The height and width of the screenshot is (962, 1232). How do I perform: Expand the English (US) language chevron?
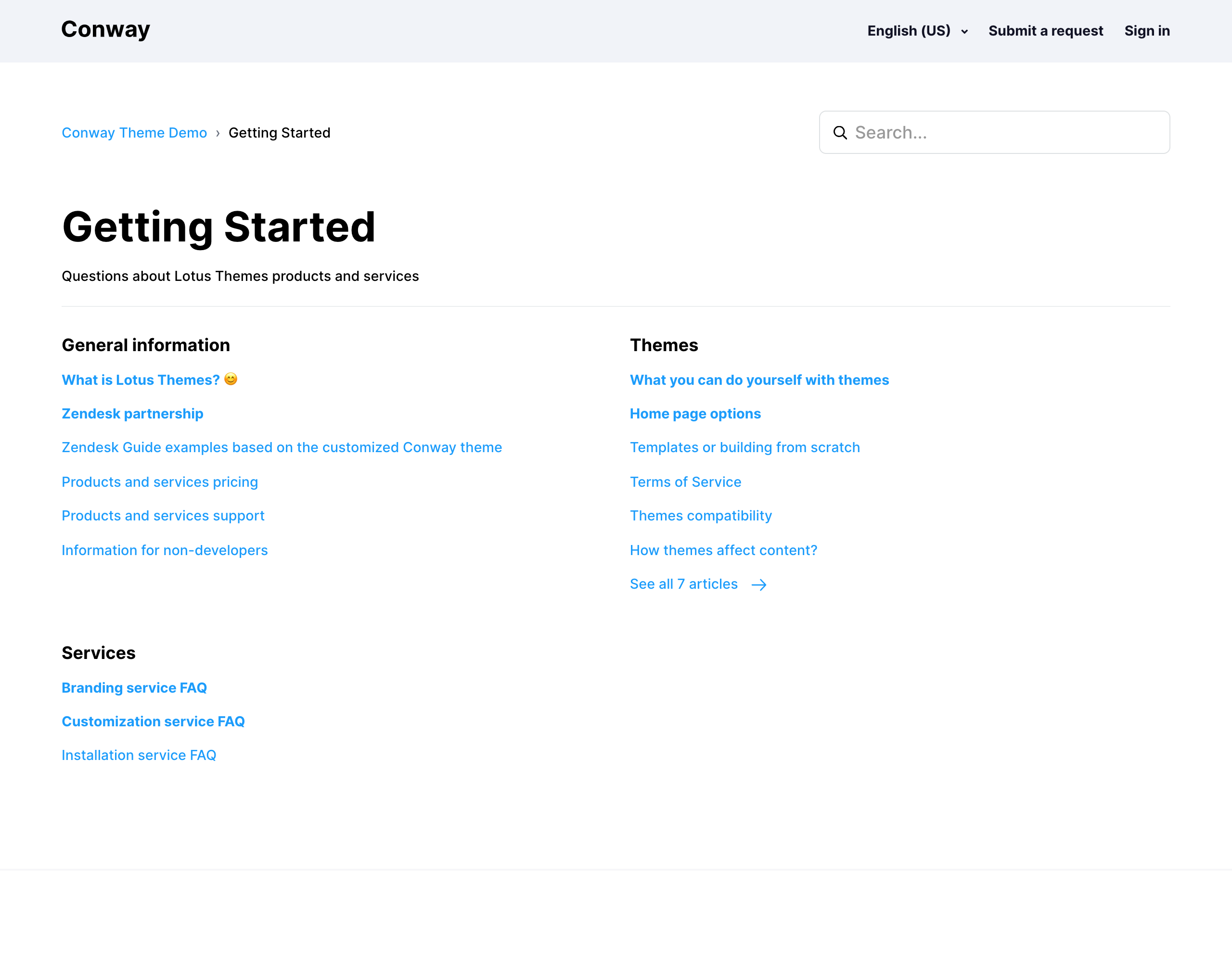(964, 32)
